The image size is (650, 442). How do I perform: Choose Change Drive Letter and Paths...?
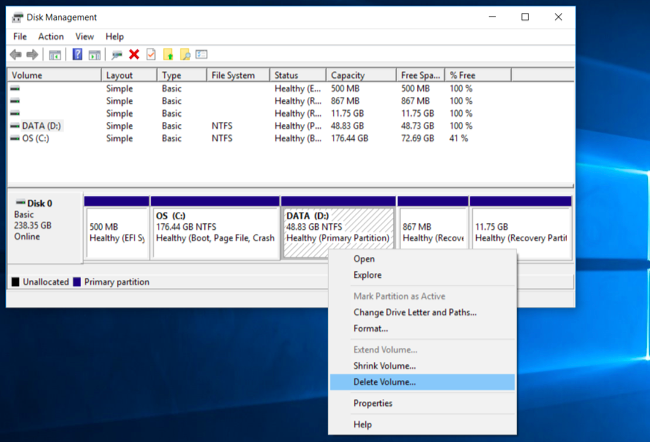pos(414,312)
